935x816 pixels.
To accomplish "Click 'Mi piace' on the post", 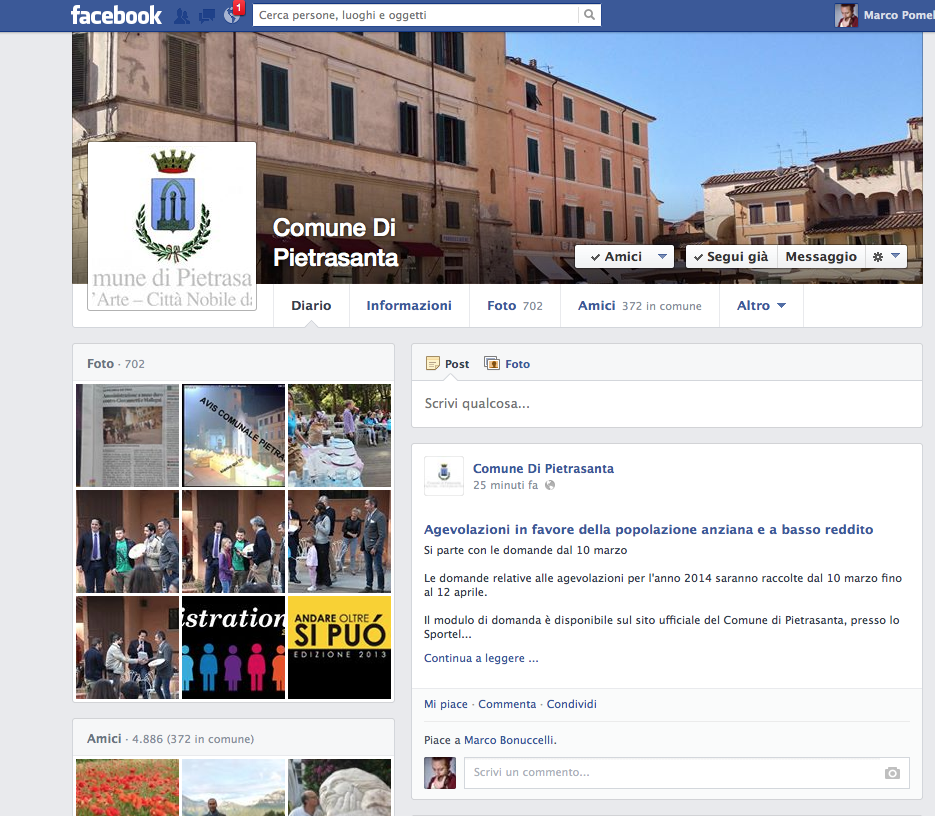I will pyautogui.click(x=445, y=704).
